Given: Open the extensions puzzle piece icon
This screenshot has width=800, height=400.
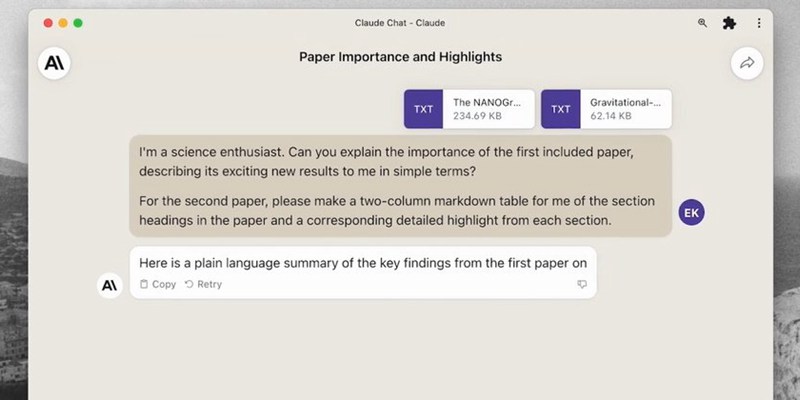Looking at the screenshot, I should click(x=730, y=23).
